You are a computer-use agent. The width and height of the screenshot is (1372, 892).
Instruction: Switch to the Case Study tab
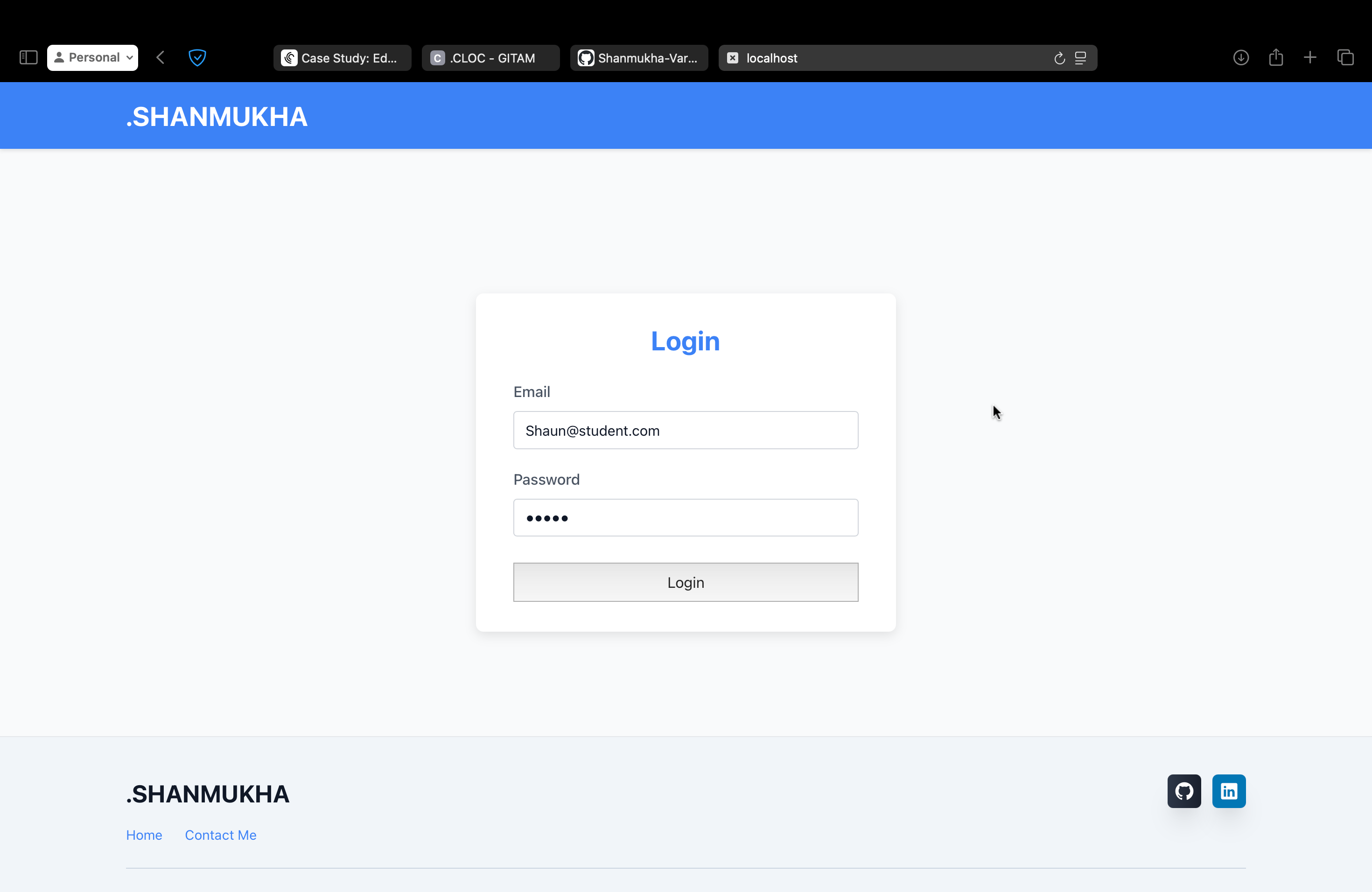pyautogui.click(x=342, y=58)
